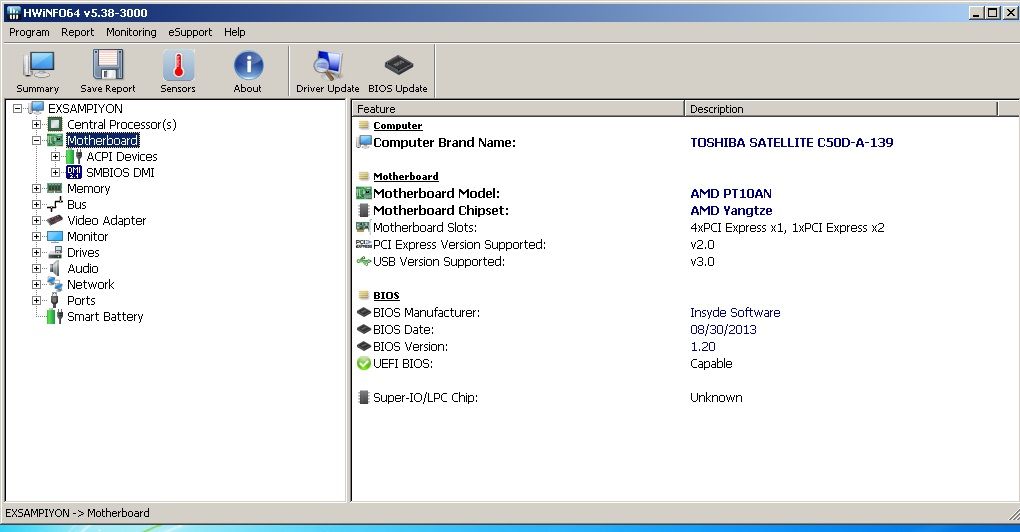This screenshot has width=1020, height=532.
Task: Open the eSupport menu
Action: 190,32
